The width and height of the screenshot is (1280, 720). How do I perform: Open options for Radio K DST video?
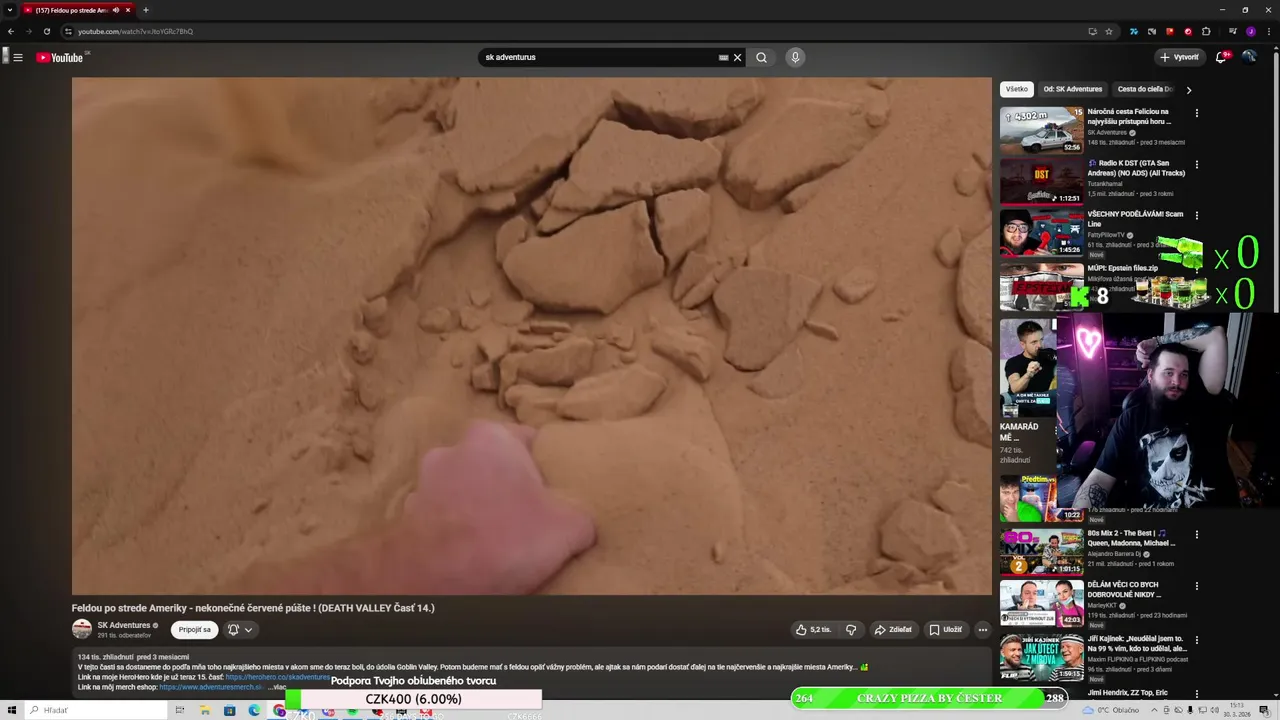(1196, 164)
